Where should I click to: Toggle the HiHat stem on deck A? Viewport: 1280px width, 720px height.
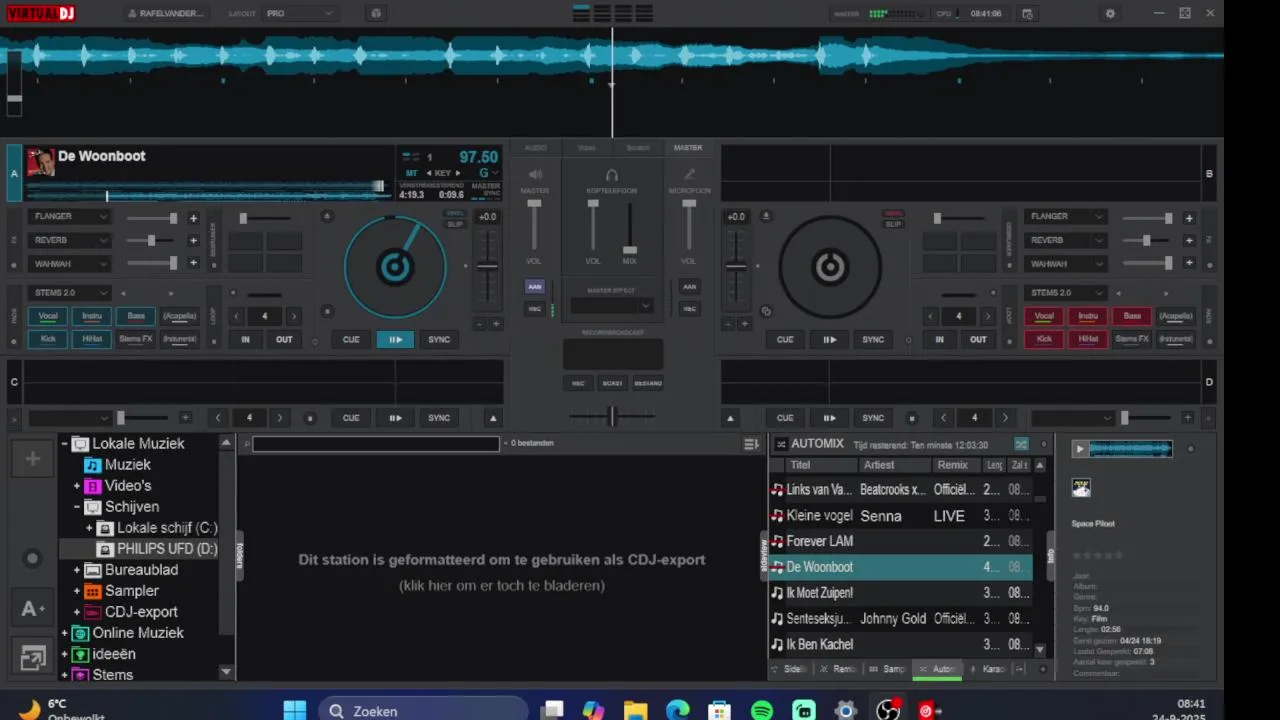[92, 339]
